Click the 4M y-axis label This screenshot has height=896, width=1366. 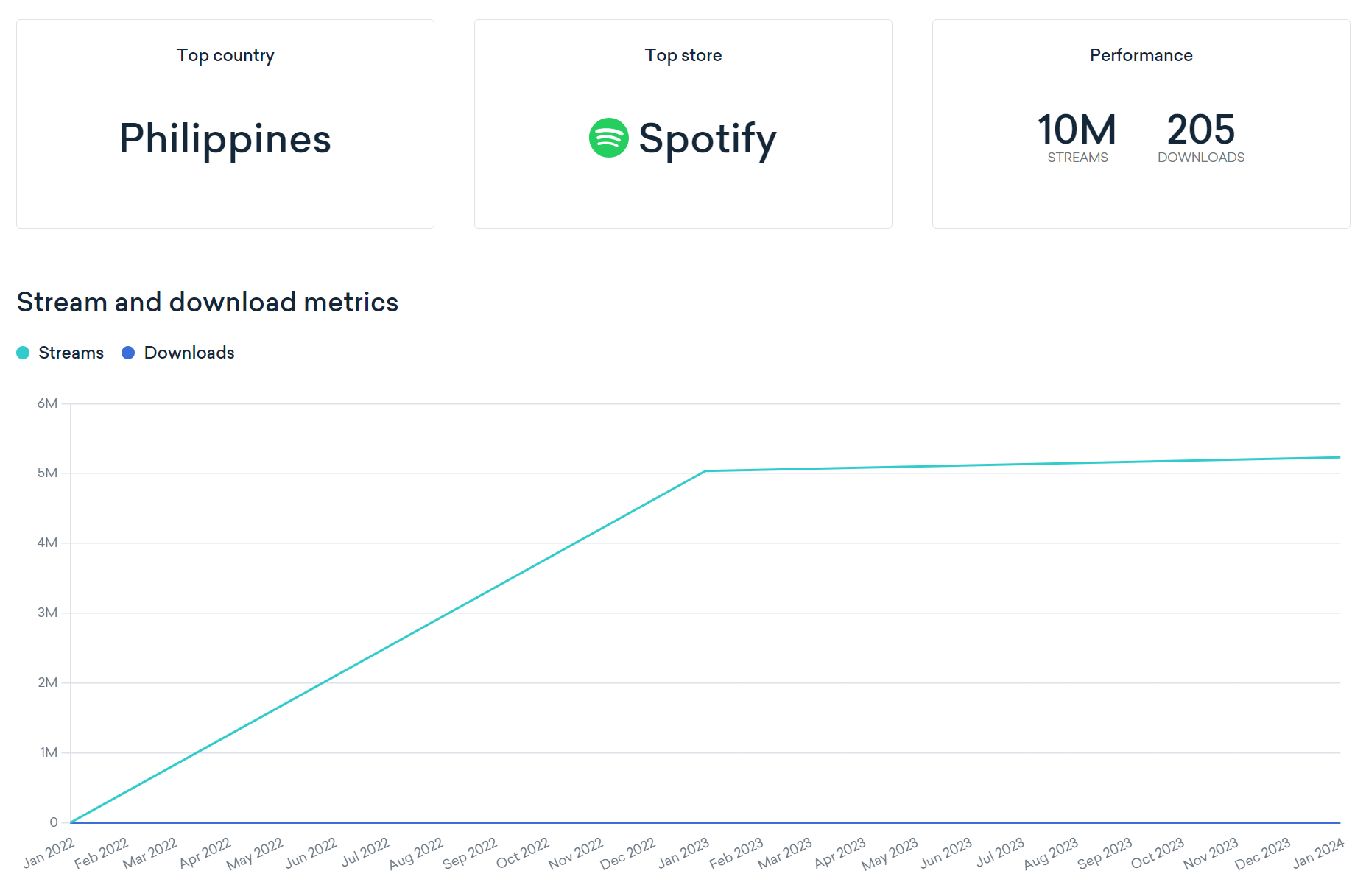click(47, 543)
